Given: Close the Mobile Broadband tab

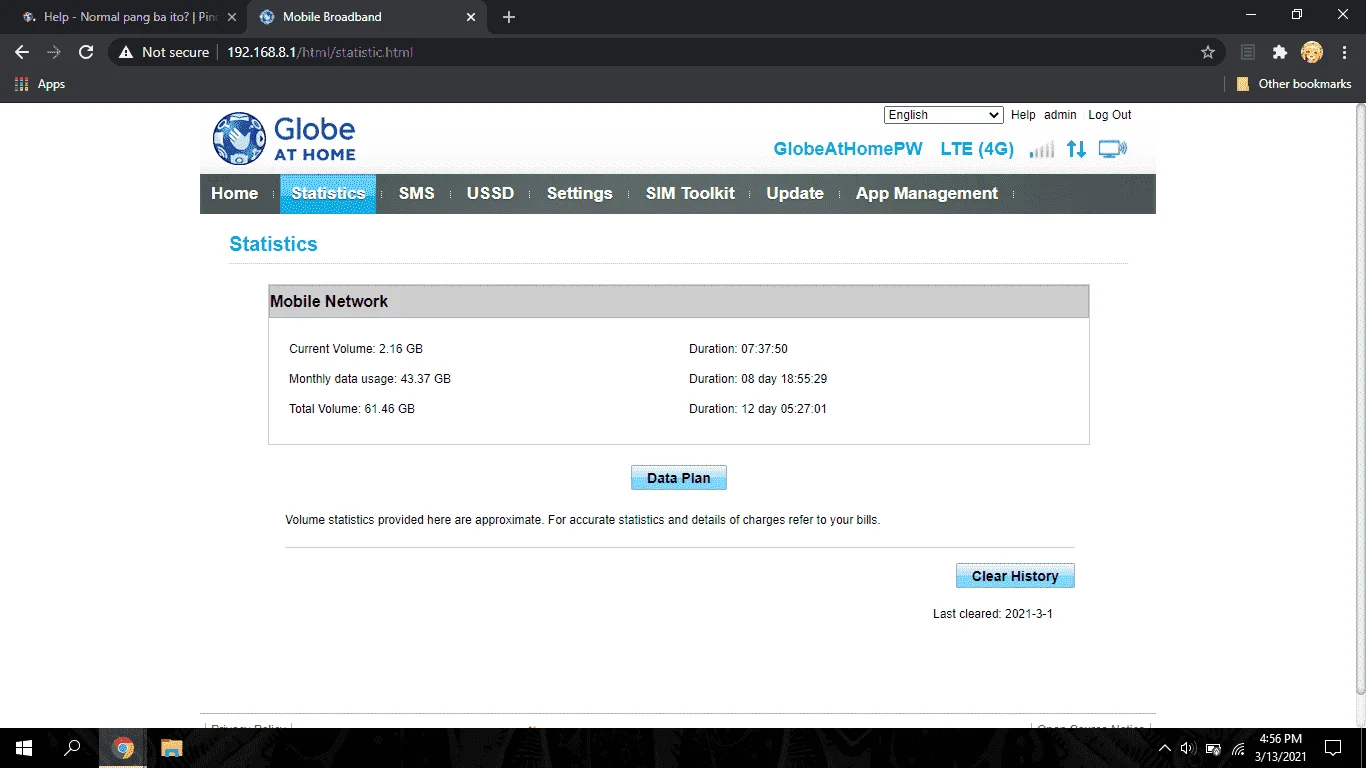Looking at the screenshot, I should tap(471, 17).
